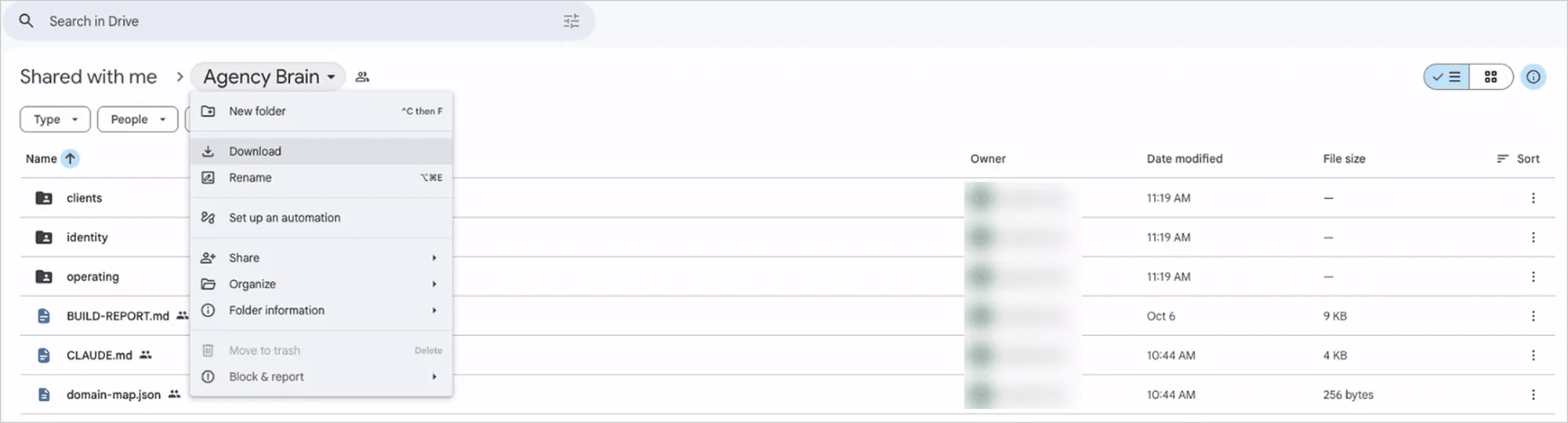1568x423 pixels.
Task: Expand the Block & report submenu
Action: click(x=321, y=377)
